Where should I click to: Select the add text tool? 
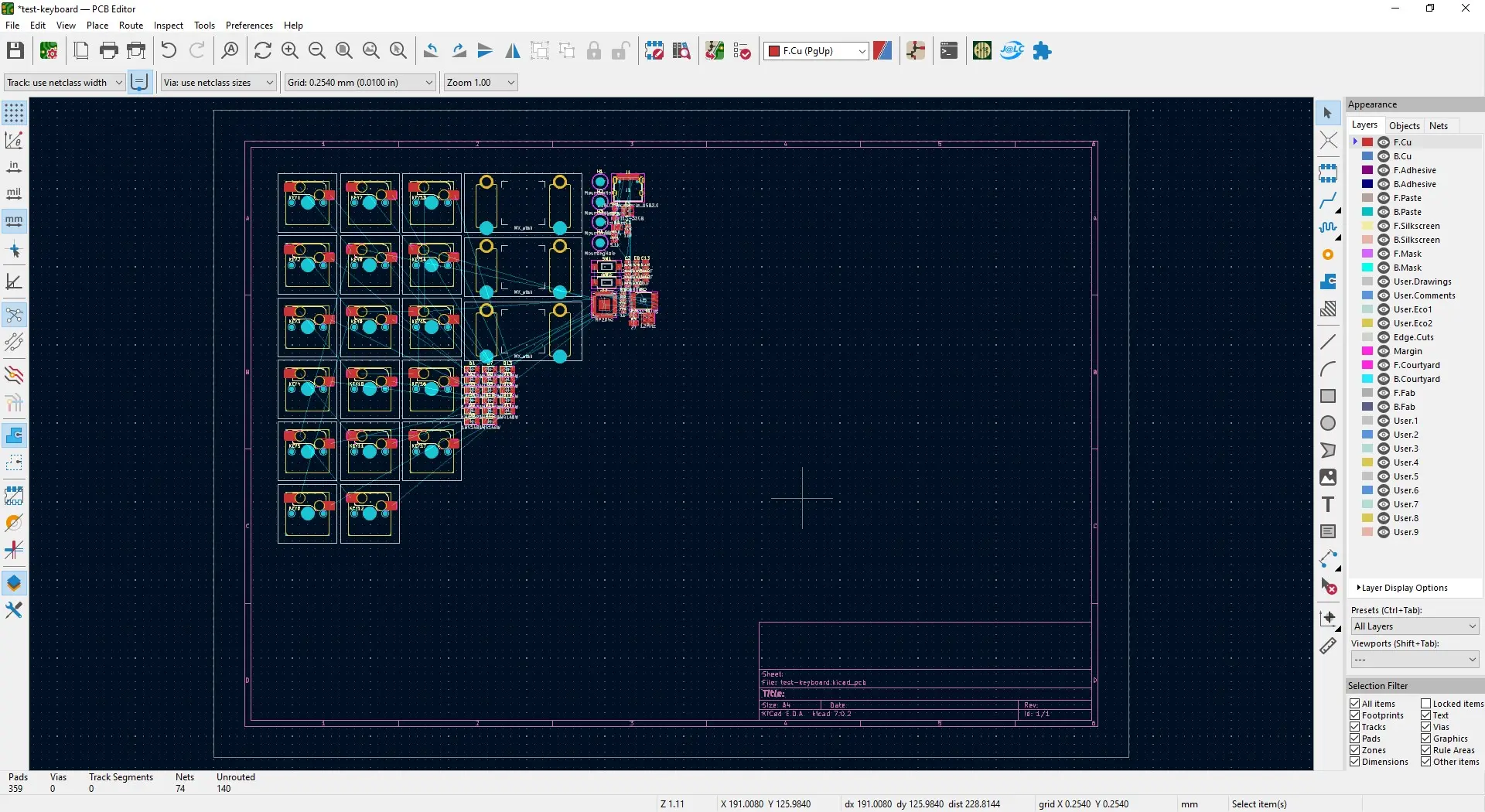[x=1328, y=504]
